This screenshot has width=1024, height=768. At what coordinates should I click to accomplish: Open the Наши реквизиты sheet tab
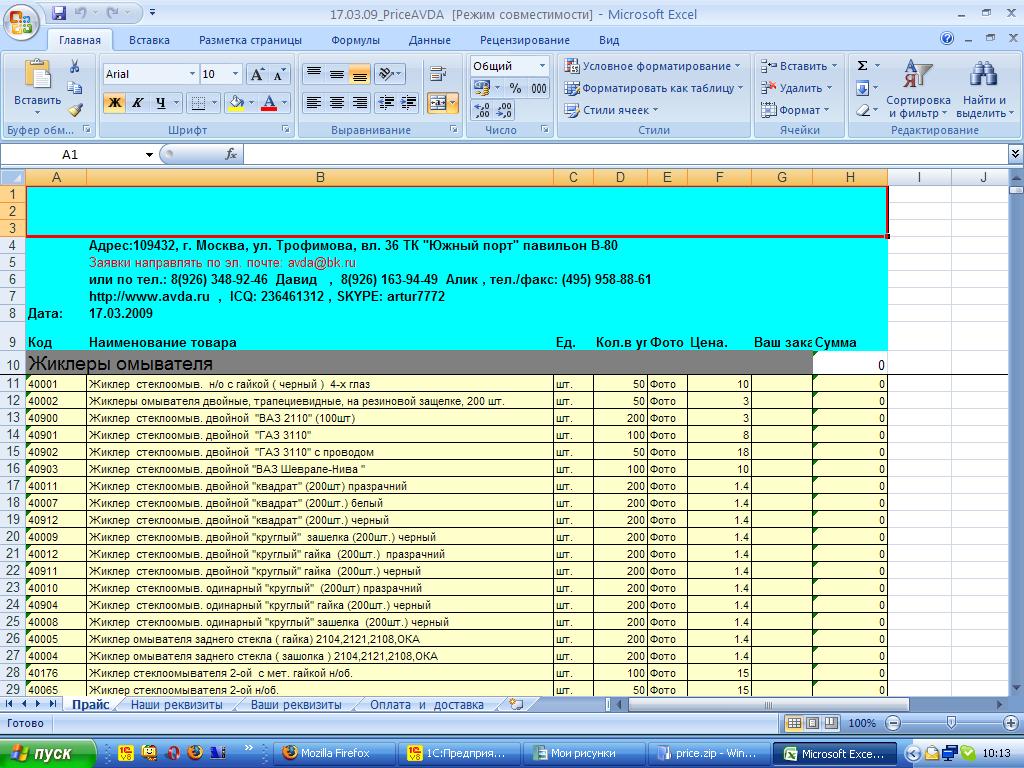click(x=176, y=705)
